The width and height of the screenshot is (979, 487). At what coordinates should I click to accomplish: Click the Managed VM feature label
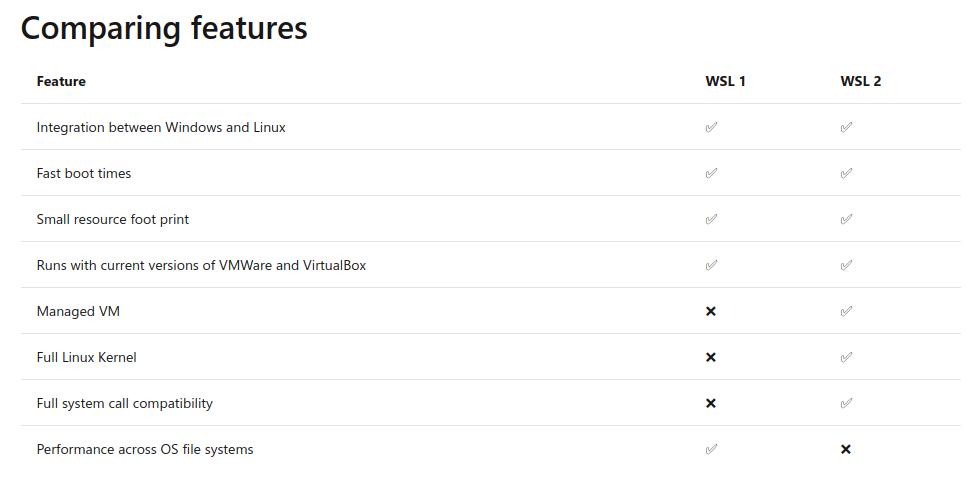[78, 311]
